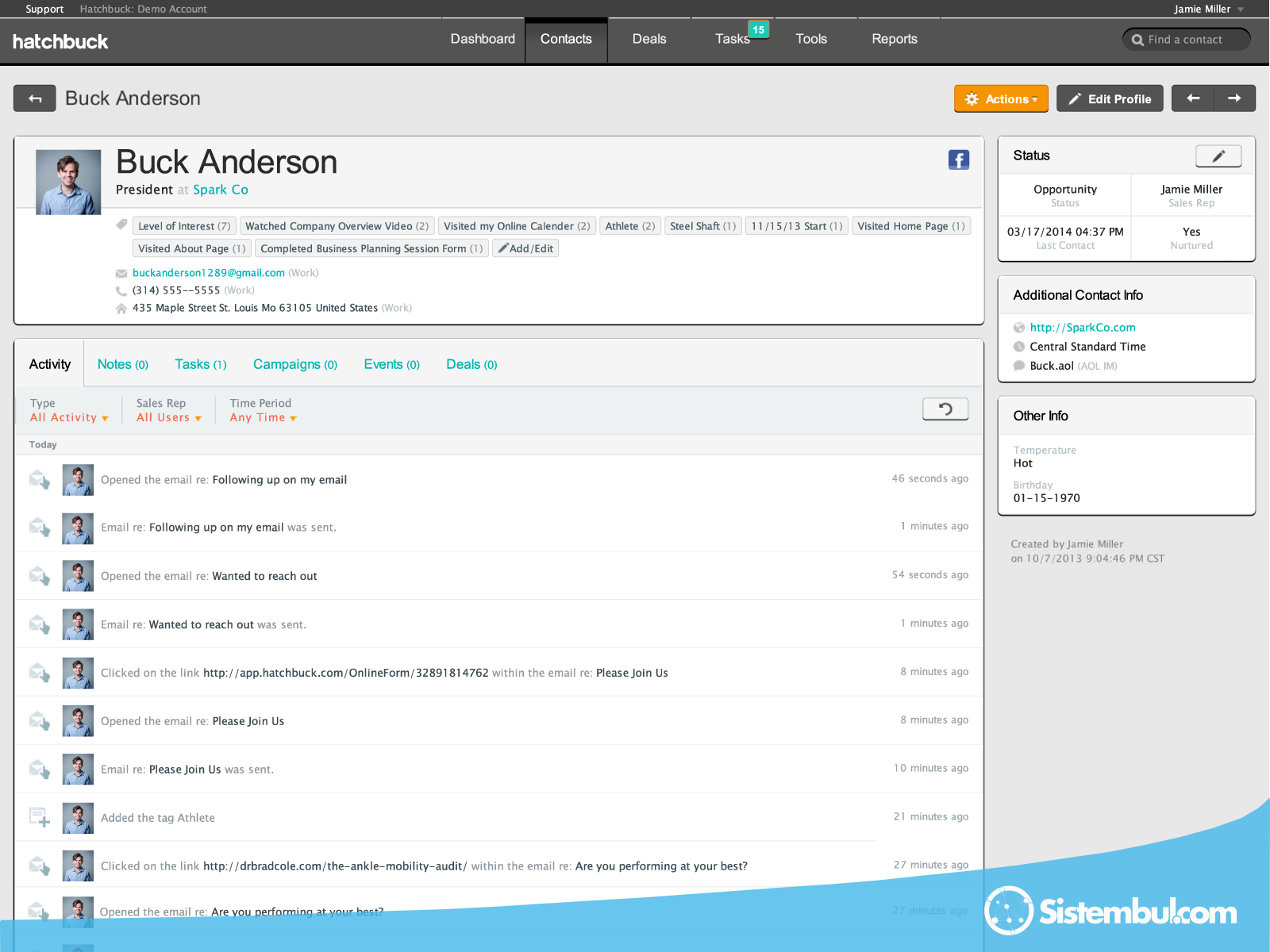
Task: Expand the All Activity type filter
Action: 69,417
